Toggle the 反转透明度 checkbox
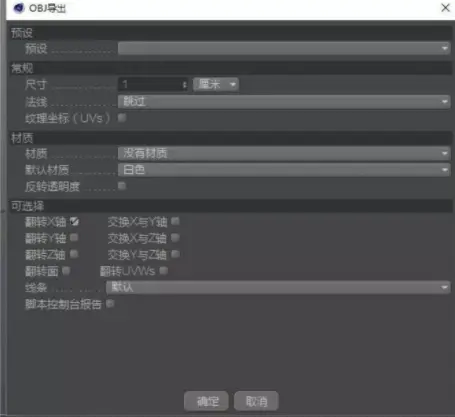Viewport: 455px width, 417px height. pyautogui.click(x=122, y=186)
